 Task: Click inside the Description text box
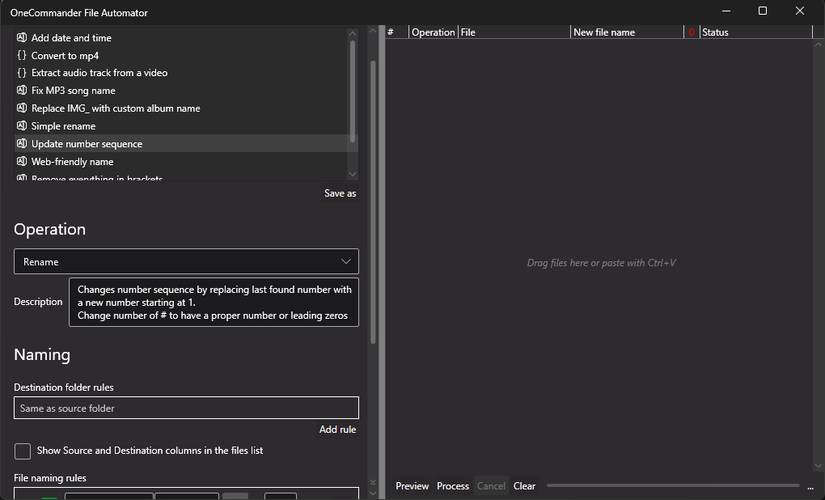214,302
